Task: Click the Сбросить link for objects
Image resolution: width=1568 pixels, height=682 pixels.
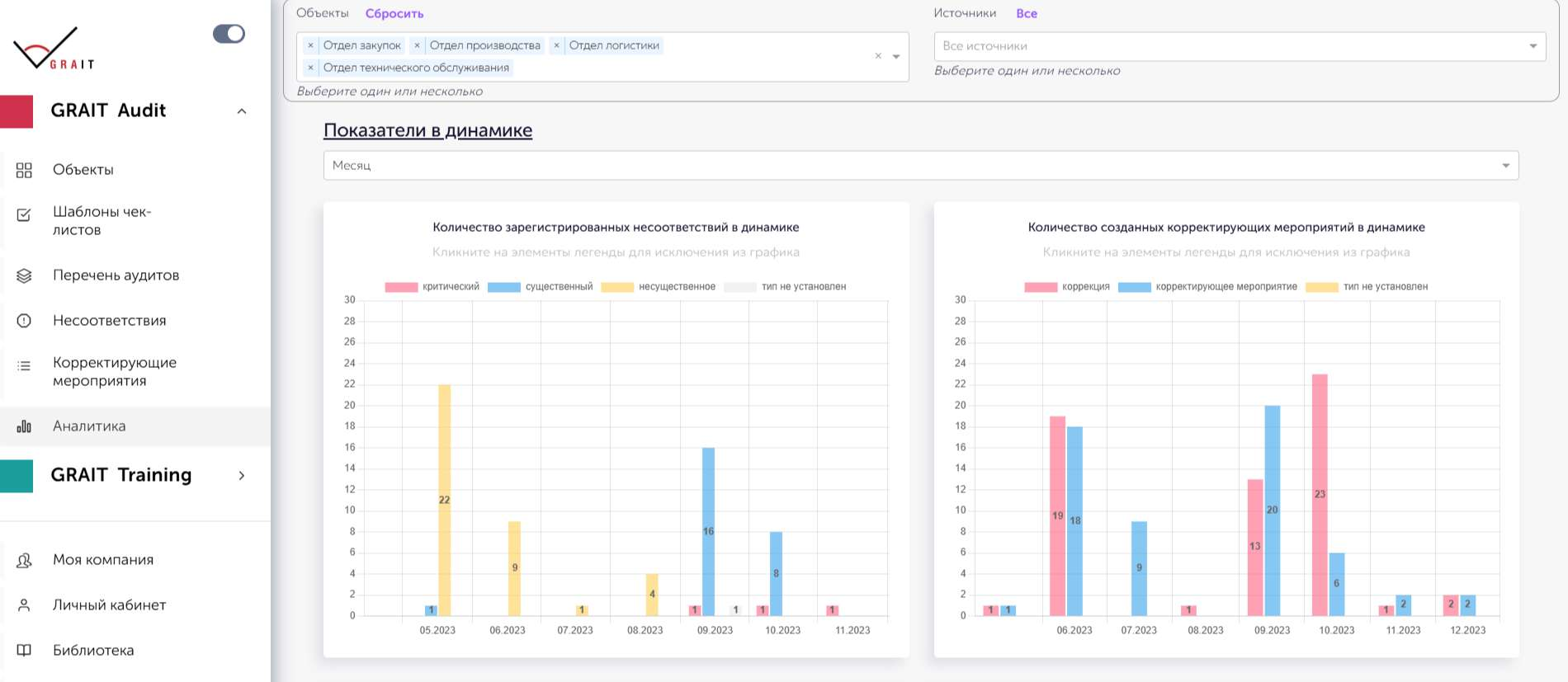Action: point(394,13)
